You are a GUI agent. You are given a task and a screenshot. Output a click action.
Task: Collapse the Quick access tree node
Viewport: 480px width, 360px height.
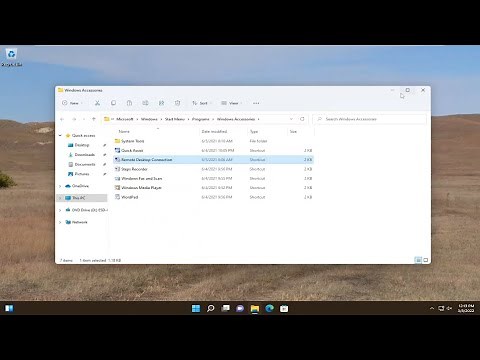click(x=60, y=135)
